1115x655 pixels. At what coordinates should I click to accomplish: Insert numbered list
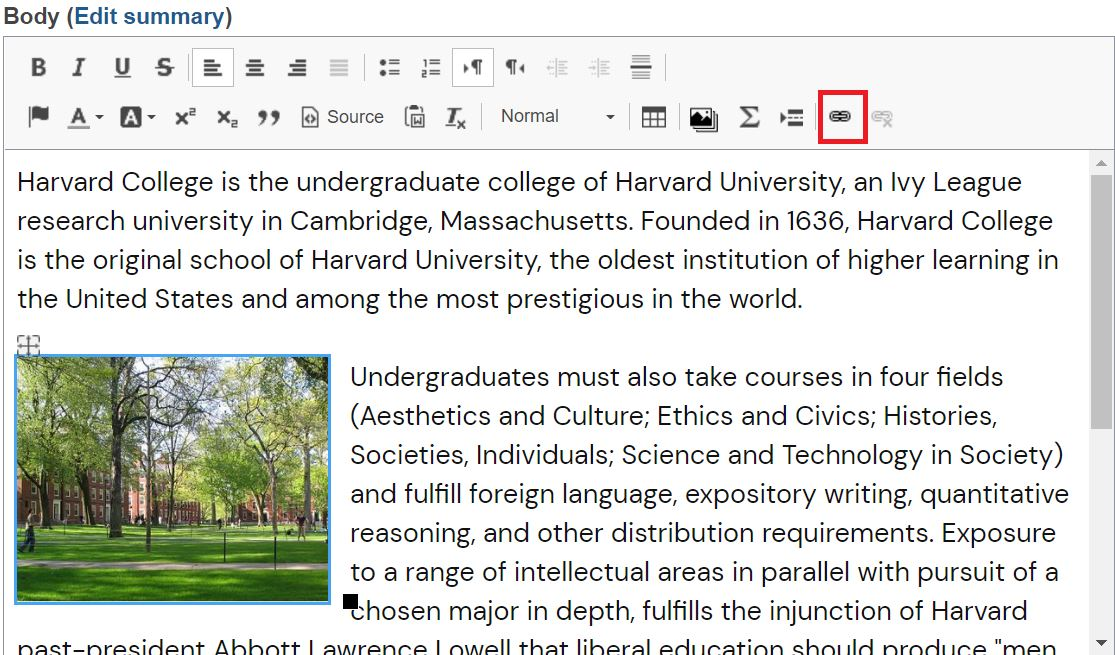pyautogui.click(x=431, y=68)
